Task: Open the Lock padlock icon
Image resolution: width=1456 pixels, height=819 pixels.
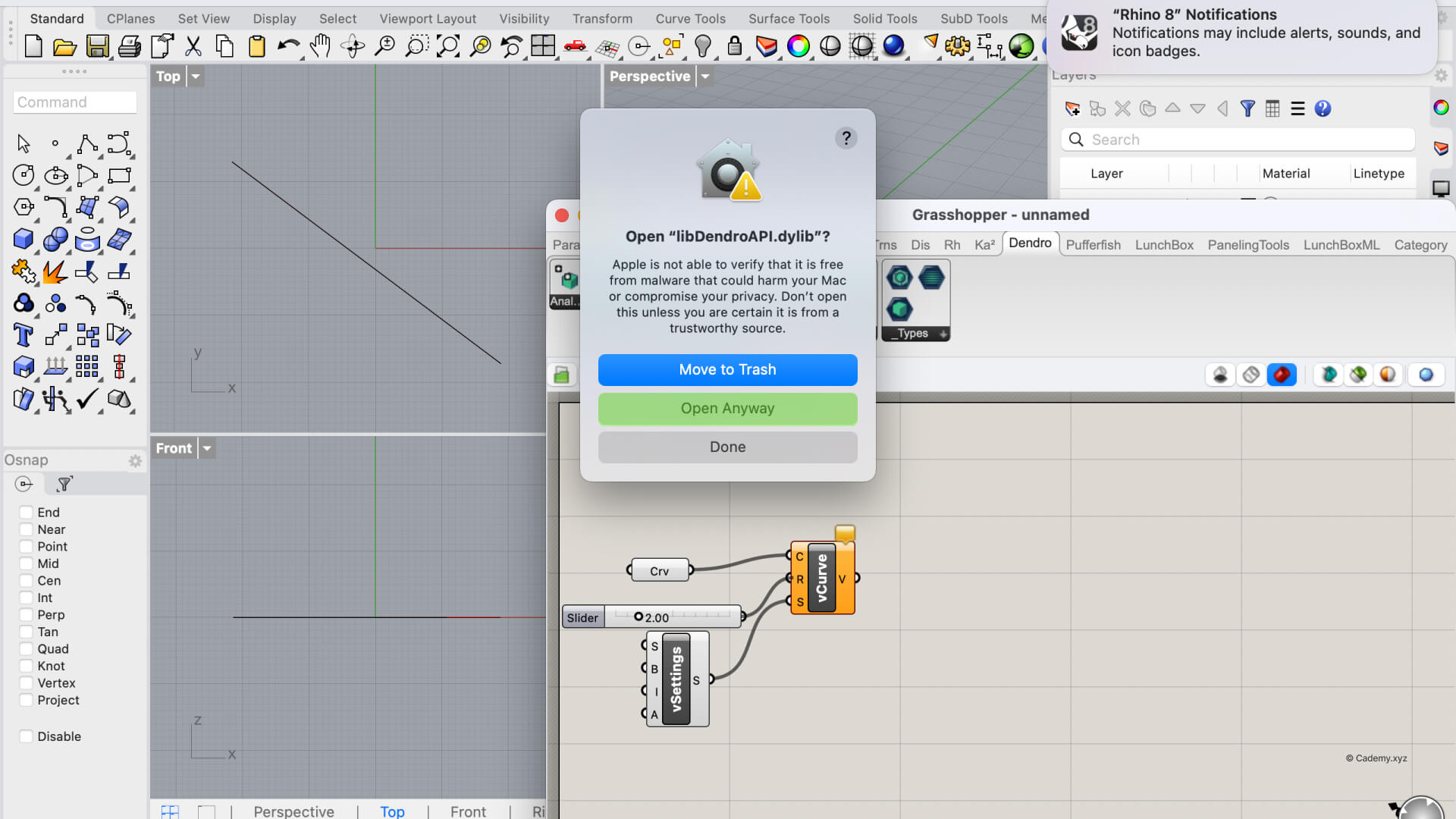Action: [x=734, y=46]
